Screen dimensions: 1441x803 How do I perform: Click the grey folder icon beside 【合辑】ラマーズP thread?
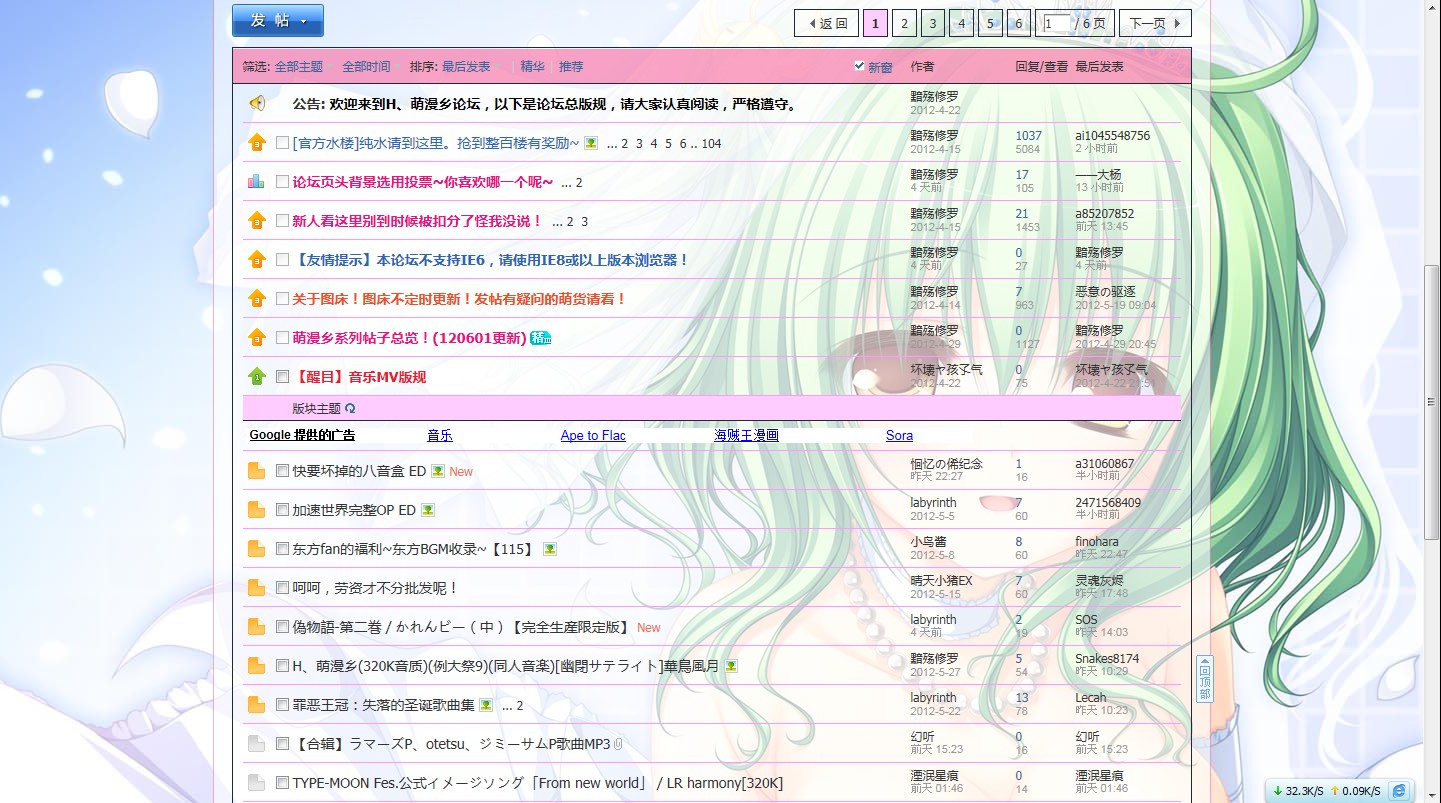pos(256,744)
